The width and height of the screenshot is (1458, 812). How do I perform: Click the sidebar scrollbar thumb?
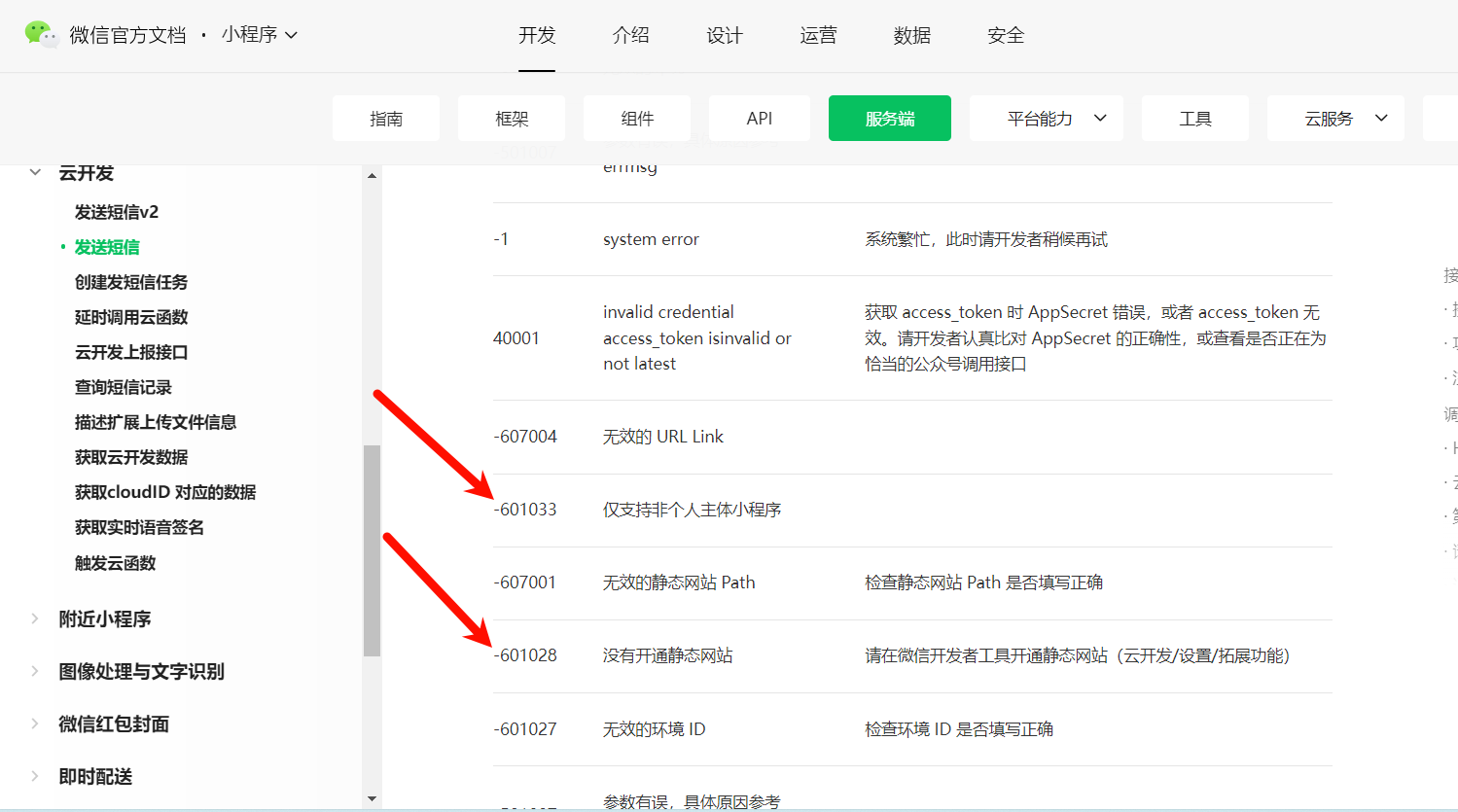[372, 550]
